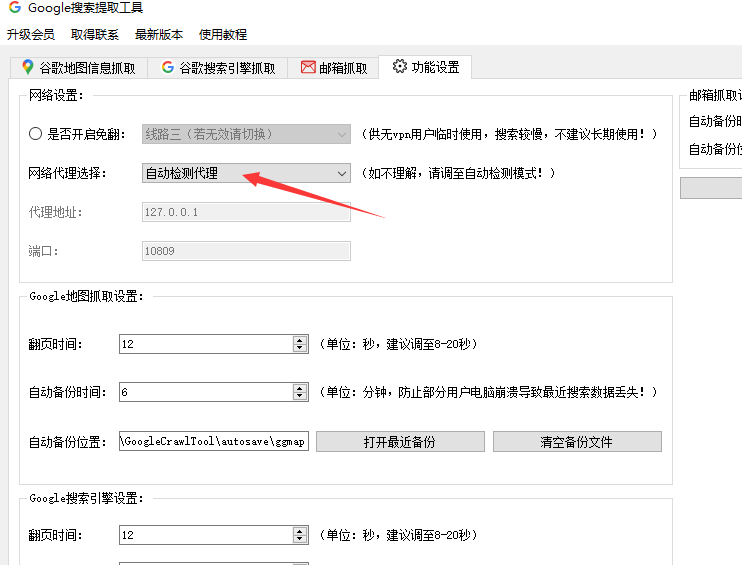Click the gear icon on the 功能设置 tab
The image size is (742, 565).
coord(400,66)
